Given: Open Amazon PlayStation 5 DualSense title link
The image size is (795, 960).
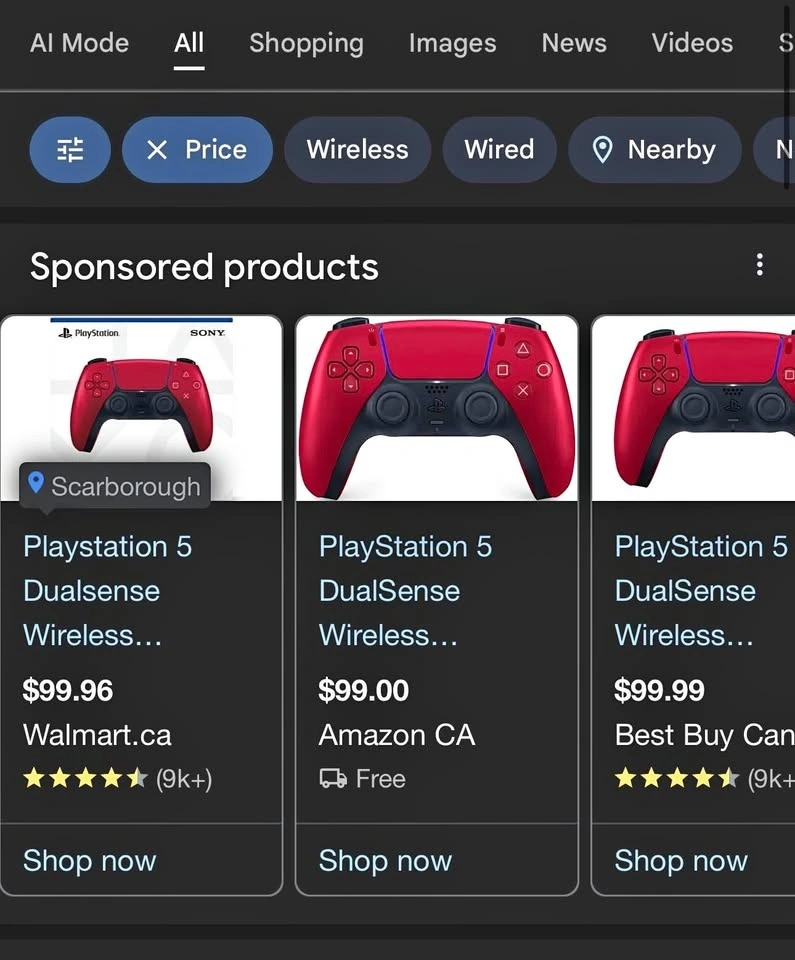Looking at the screenshot, I should pyautogui.click(x=405, y=591).
